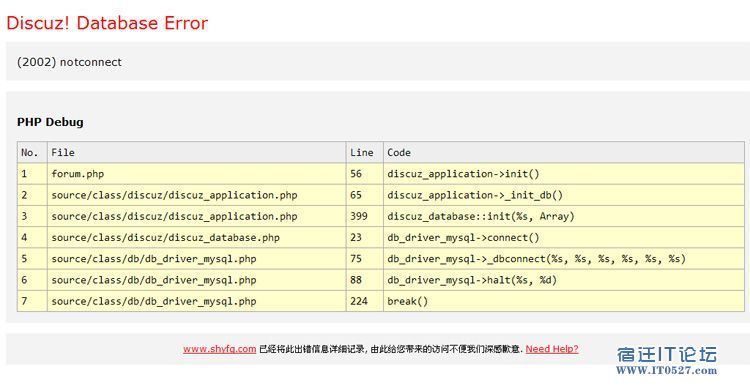750x390 pixels.
Task: Select the (2002) notconnect error message
Action: pos(69,62)
